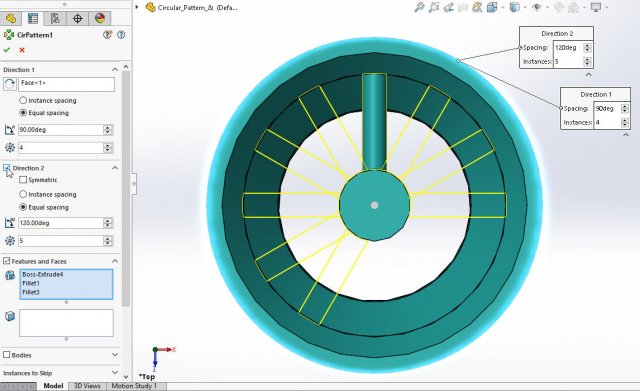
Task: Click the Faces to Pattern icon
Action: tap(10, 316)
